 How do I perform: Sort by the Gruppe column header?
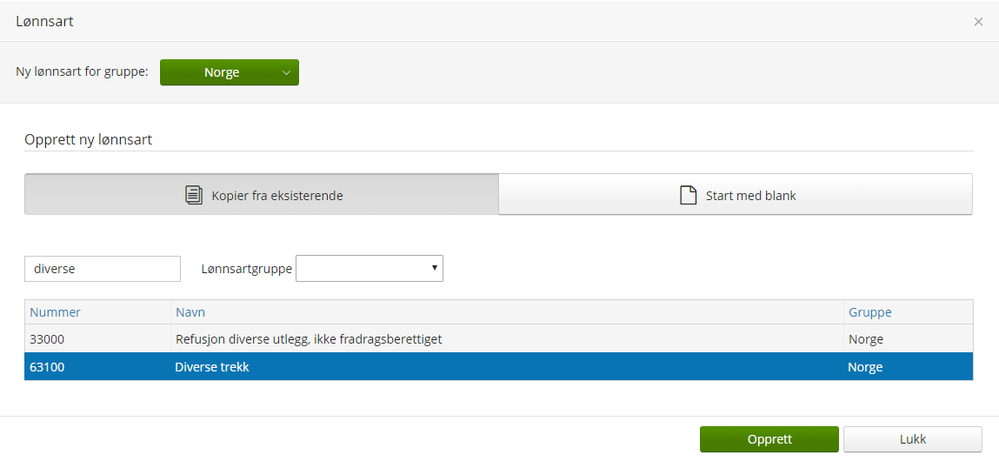coord(869,312)
